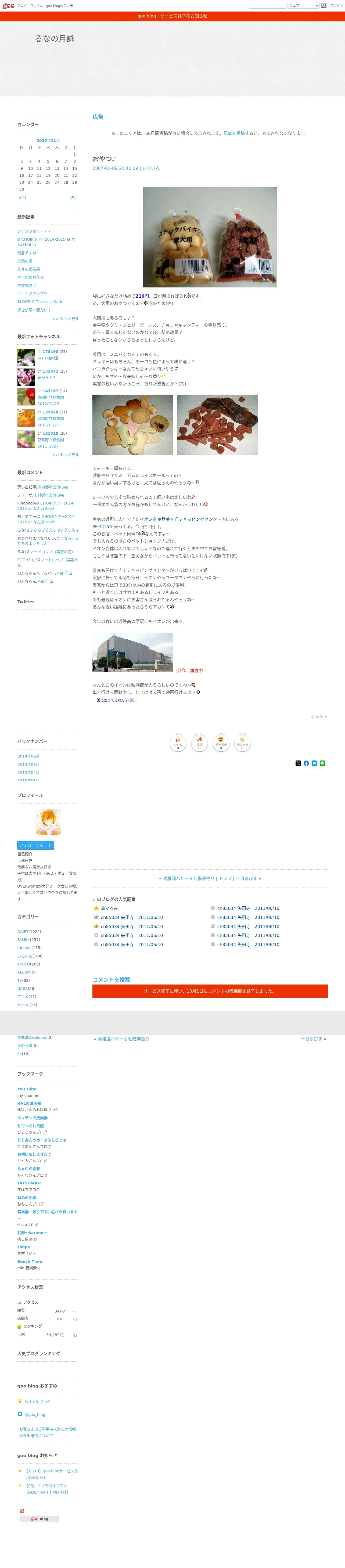Click the 応援 megaphone reaction
345x1568 pixels.
200,743
